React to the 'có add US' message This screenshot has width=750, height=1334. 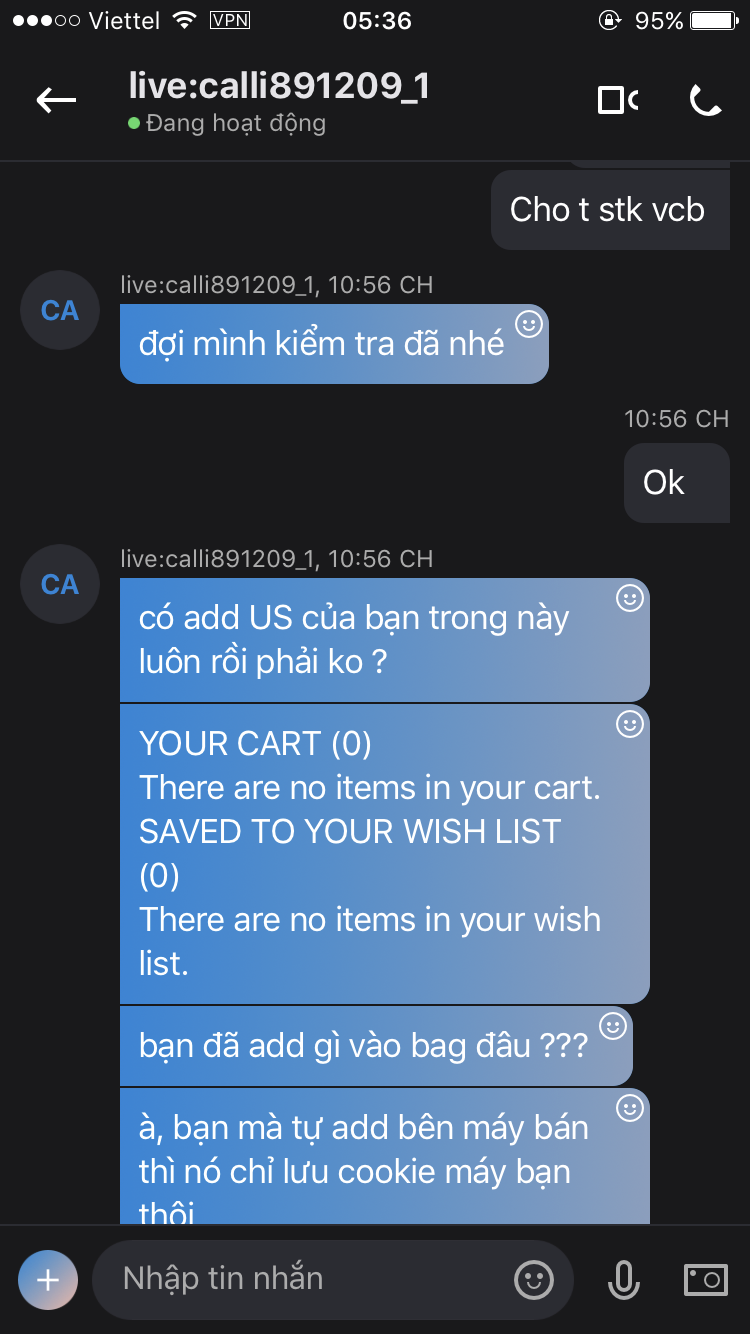[630, 598]
